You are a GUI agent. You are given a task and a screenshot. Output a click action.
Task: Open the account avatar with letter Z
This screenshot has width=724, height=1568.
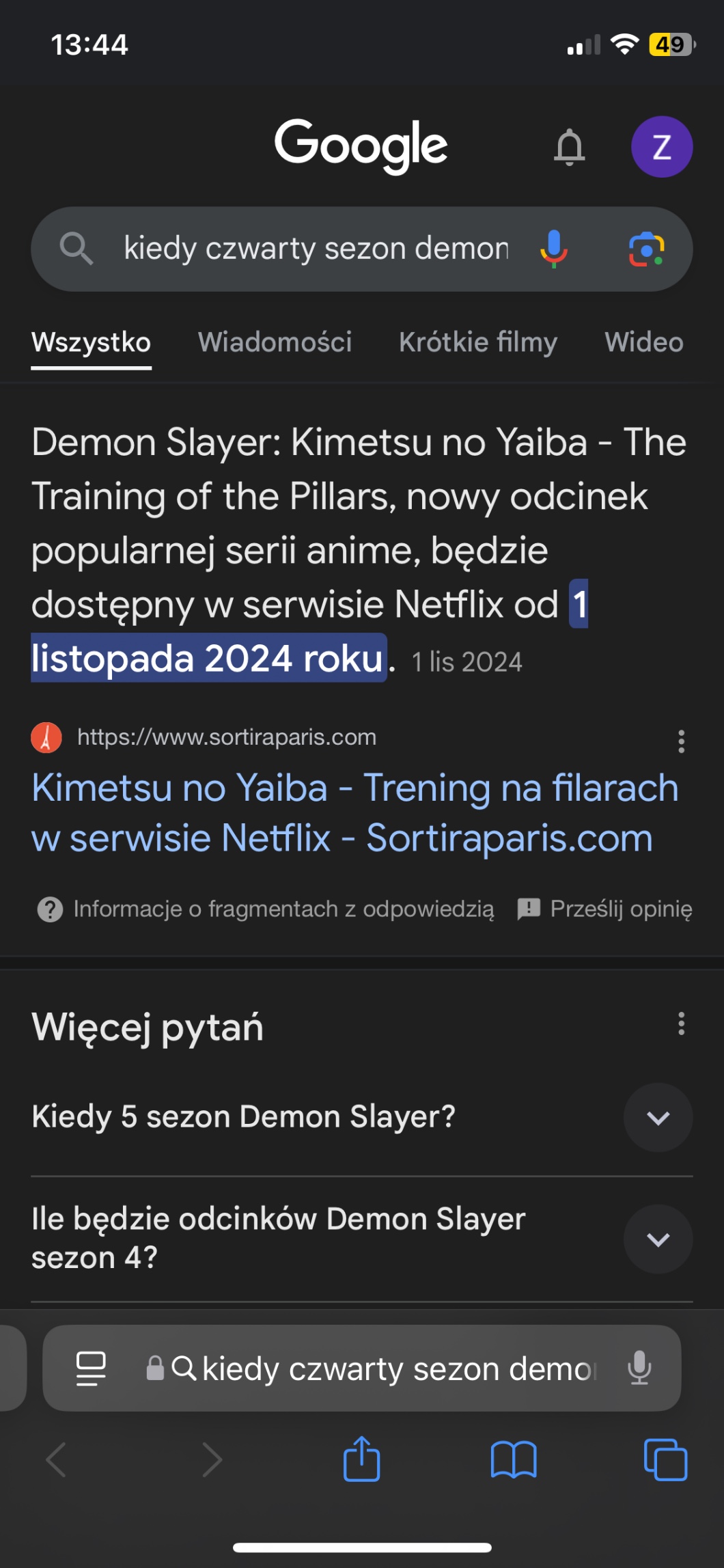click(661, 147)
